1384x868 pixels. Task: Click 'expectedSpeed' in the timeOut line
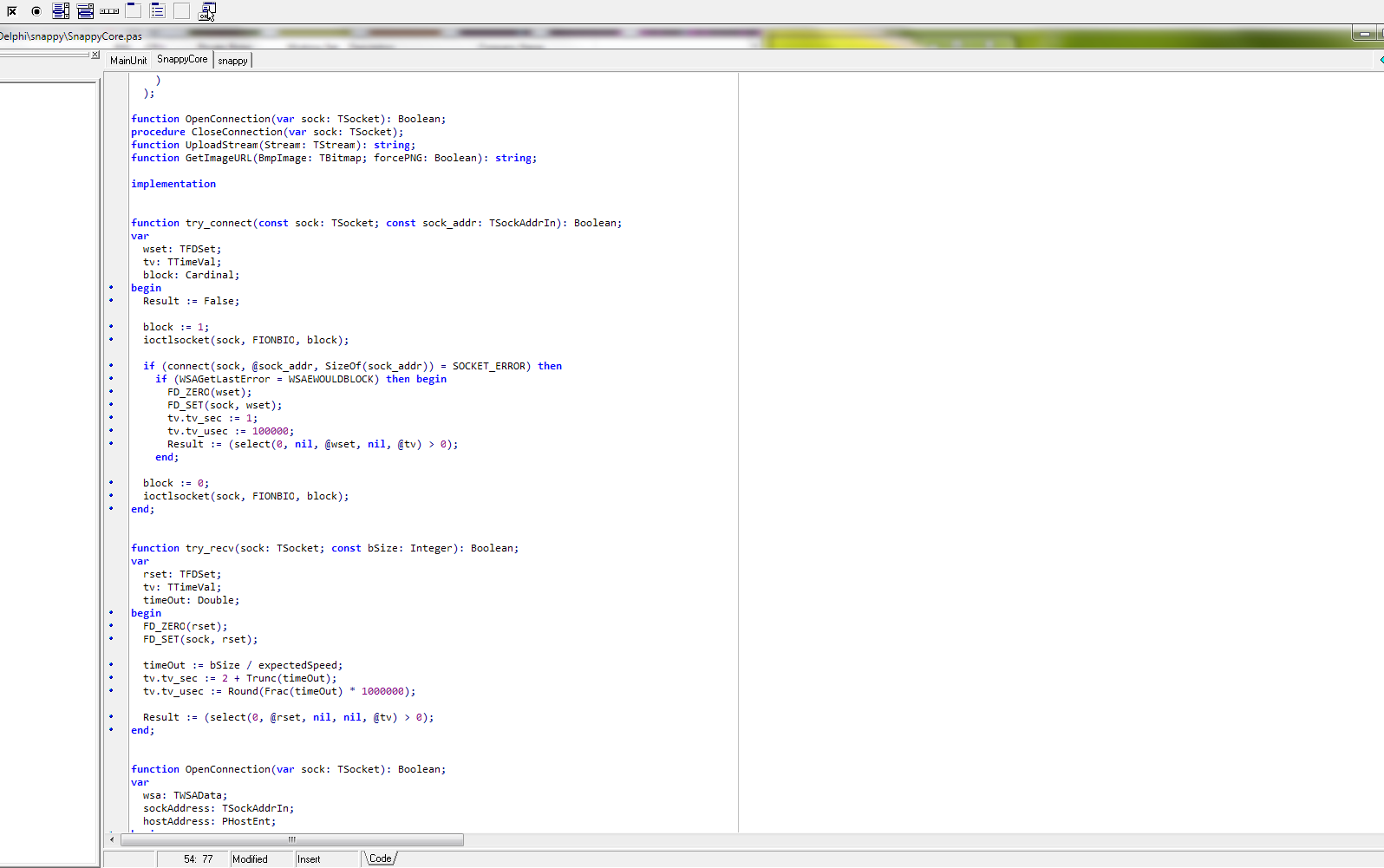pyautogui.click(x=297, y=665)
